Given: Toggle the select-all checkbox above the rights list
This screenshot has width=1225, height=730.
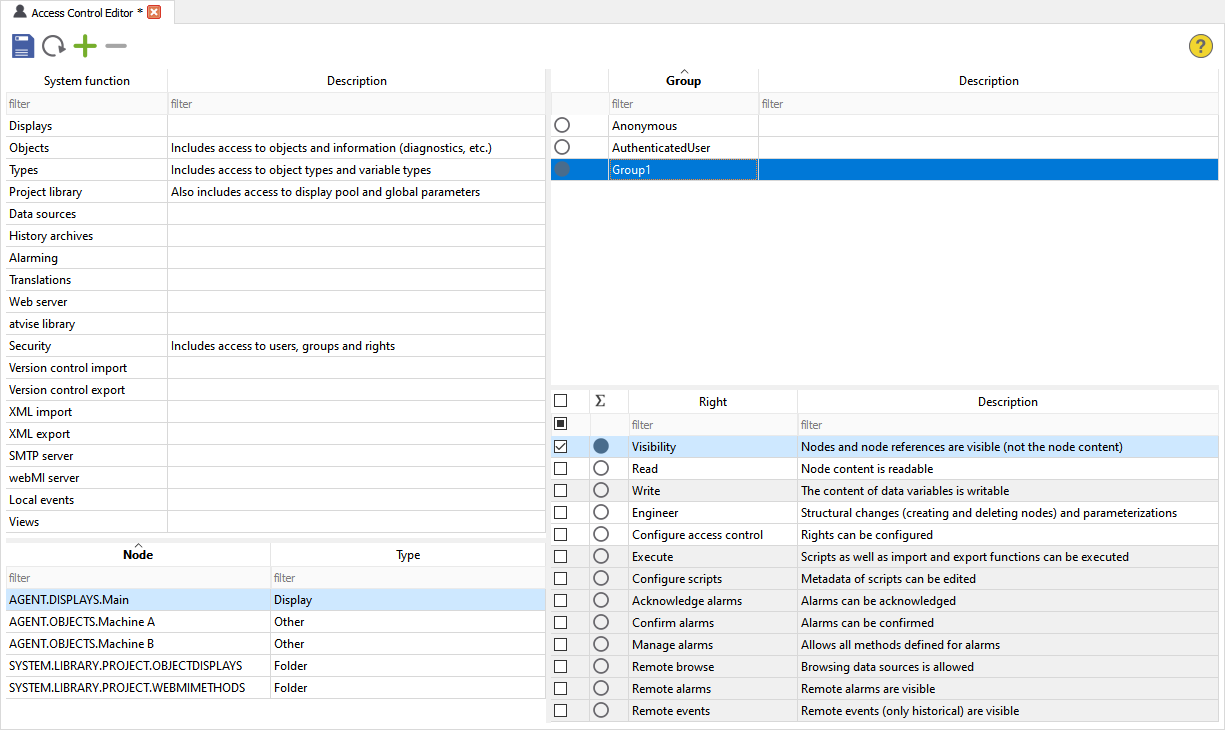Looking at the screenshot, I should 559,400.
